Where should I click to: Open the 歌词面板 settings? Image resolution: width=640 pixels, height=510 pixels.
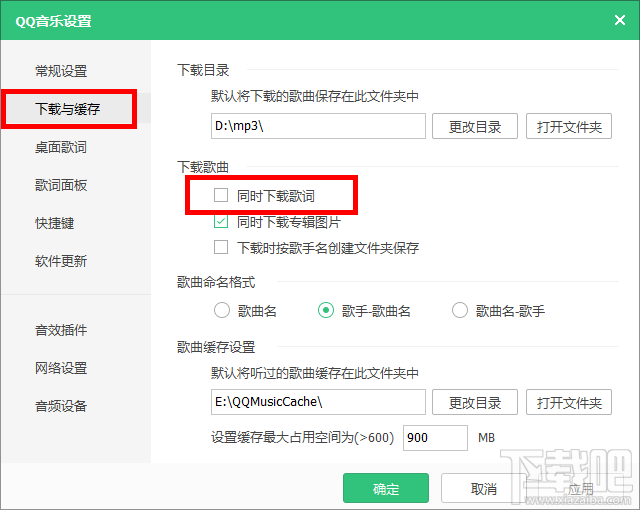(61, 185)
